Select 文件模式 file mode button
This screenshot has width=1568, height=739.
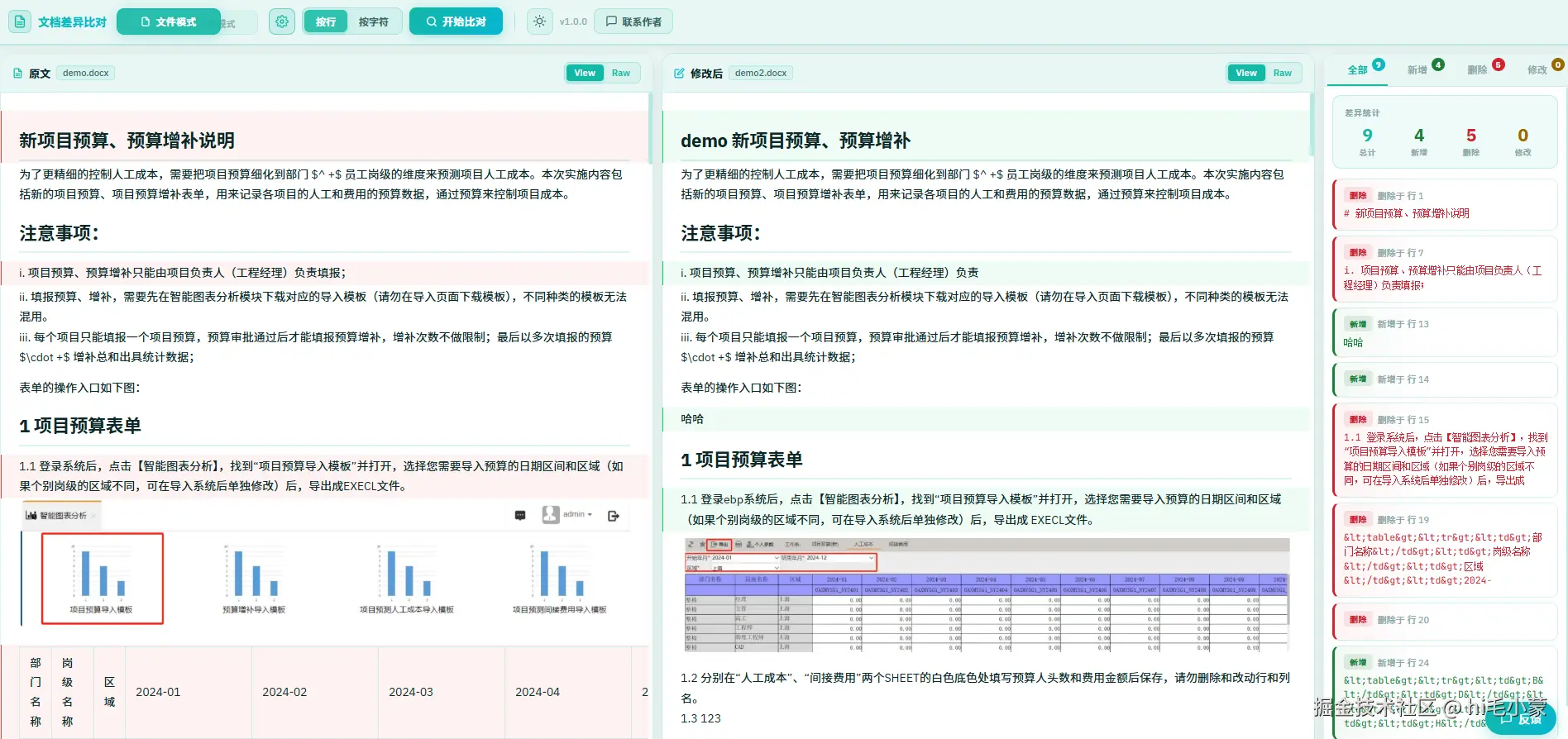click(x=169, y=21)
